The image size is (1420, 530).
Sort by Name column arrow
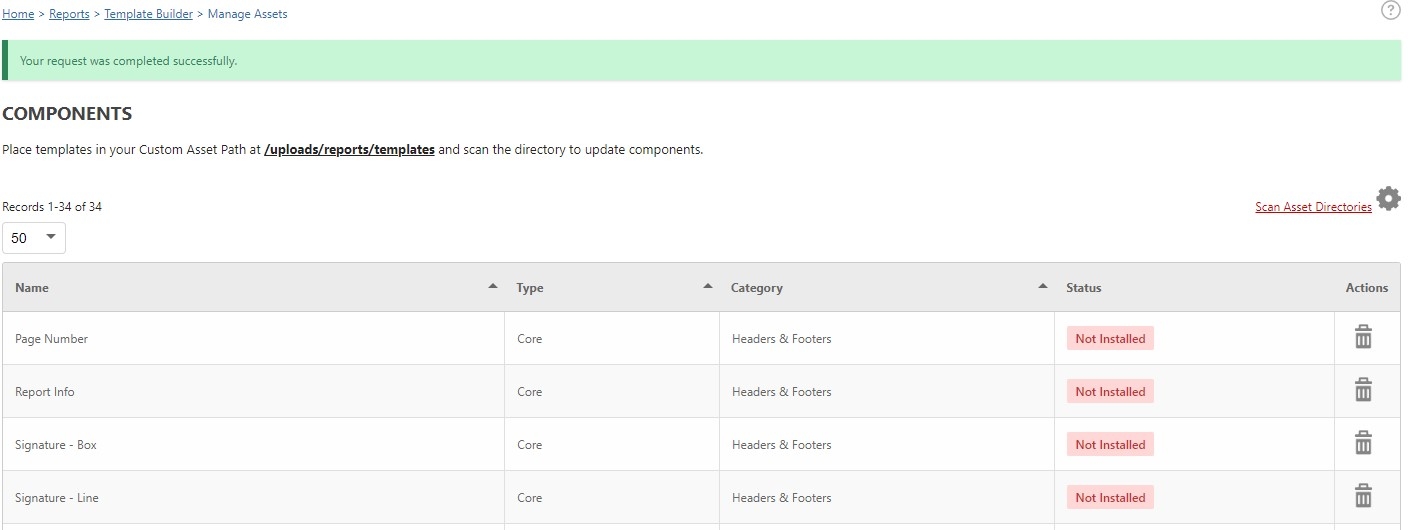(x=492, y=286)
